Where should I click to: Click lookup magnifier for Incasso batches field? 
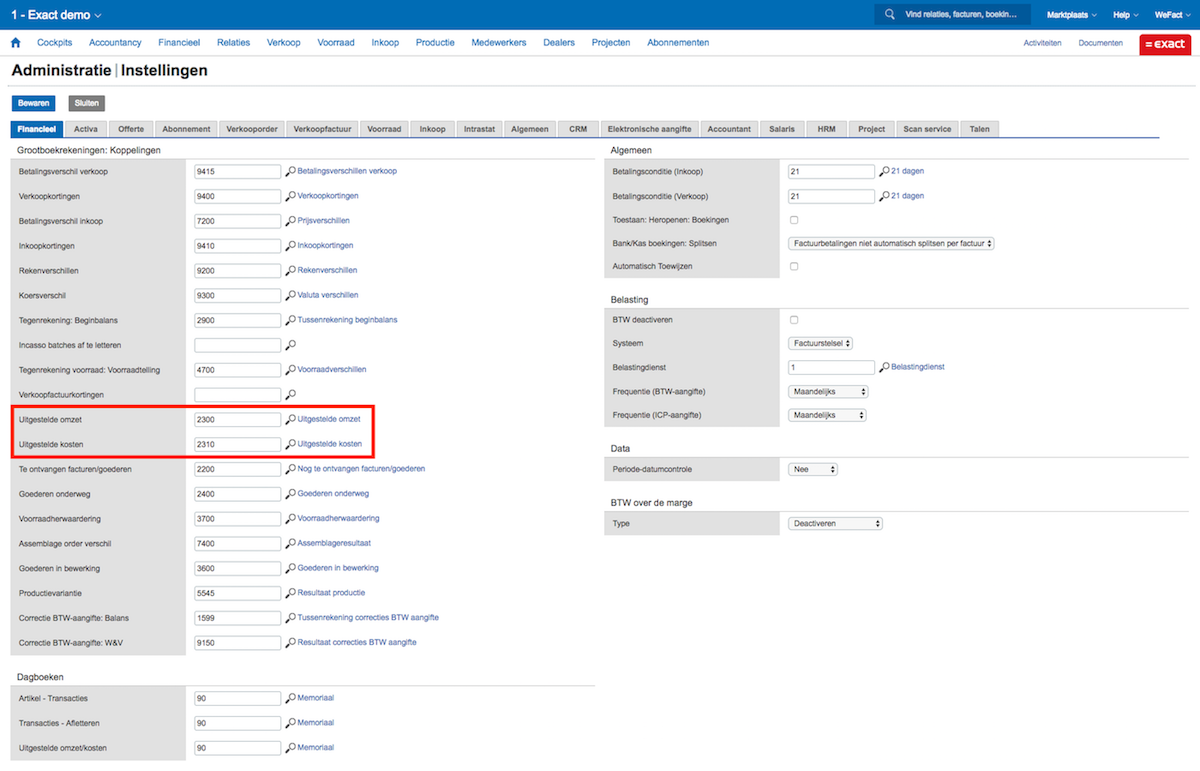coord(291,345)
